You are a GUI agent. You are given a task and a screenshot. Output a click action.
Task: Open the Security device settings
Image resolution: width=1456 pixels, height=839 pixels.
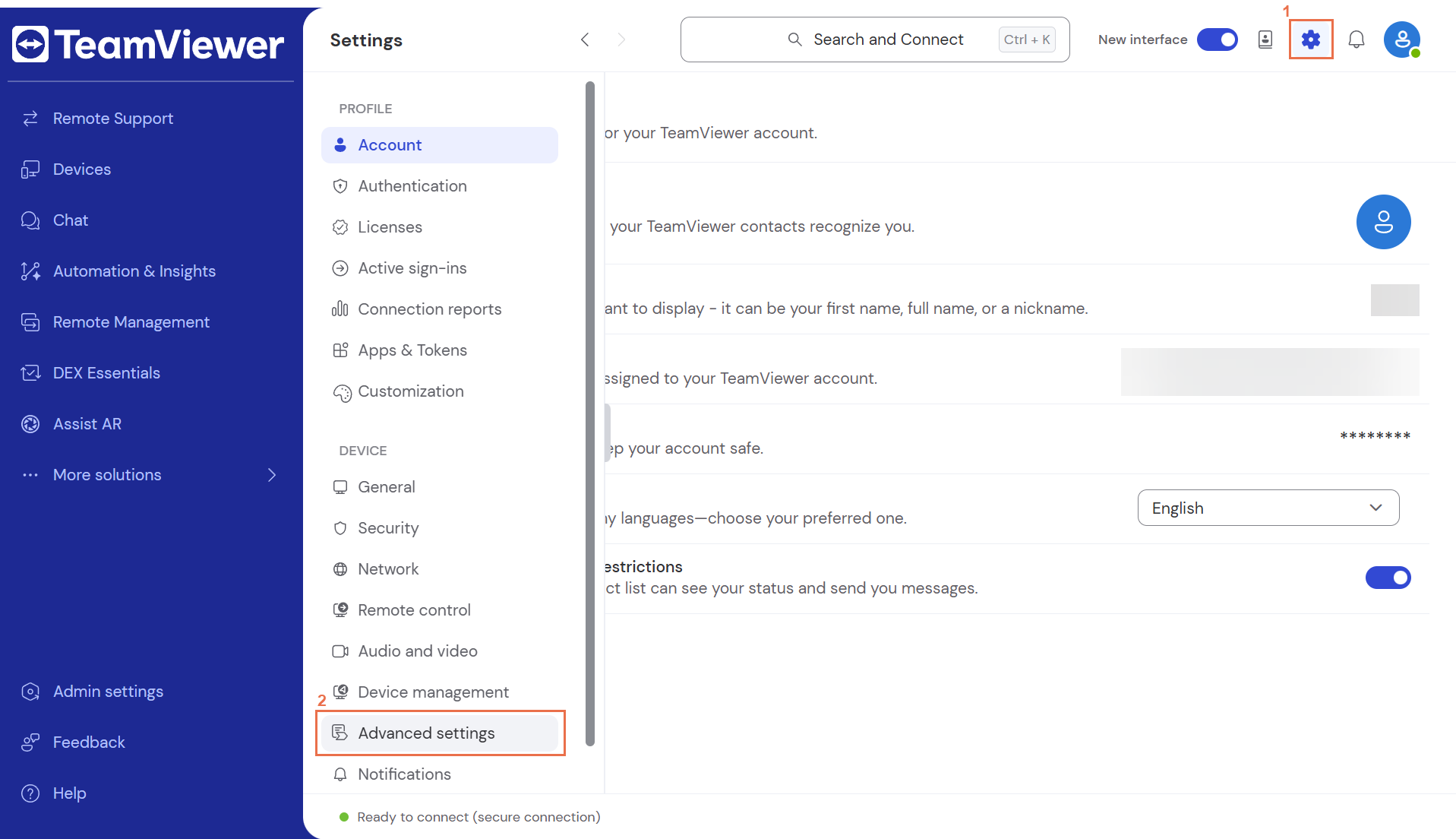click(388, 528)
